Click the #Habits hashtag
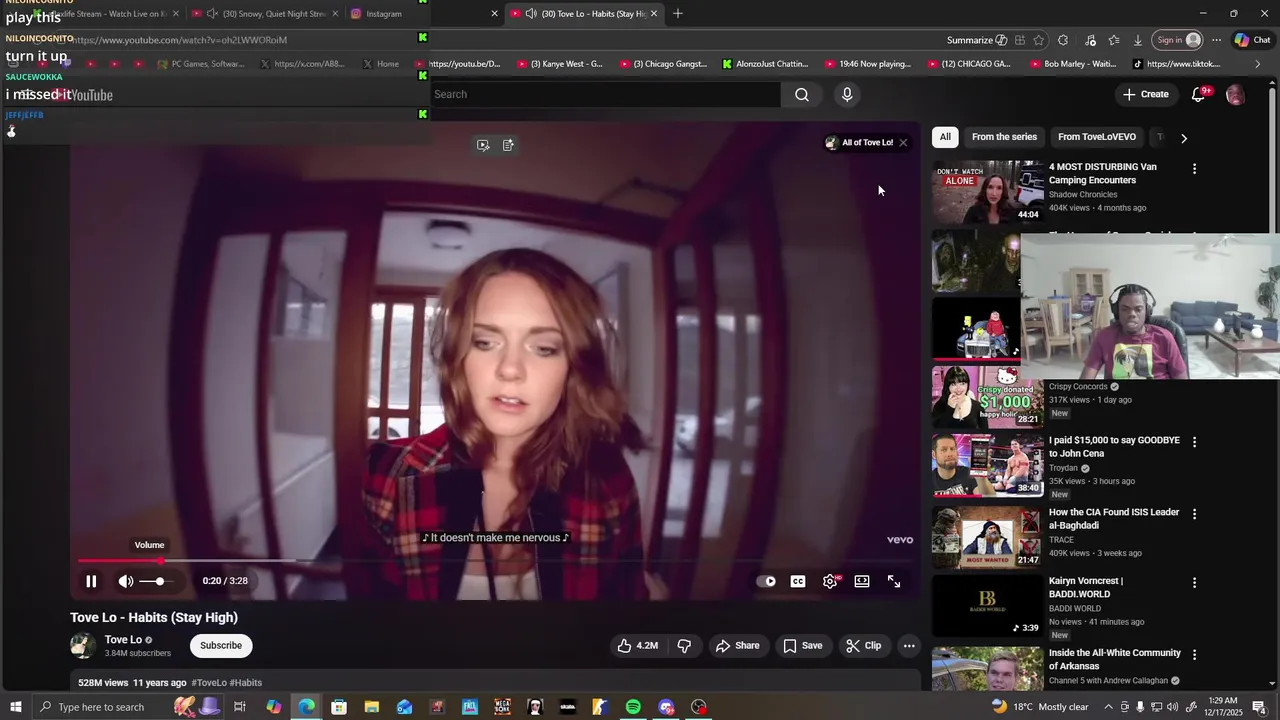The height and width of the screenshot is (720, 1280). [246, 683]
